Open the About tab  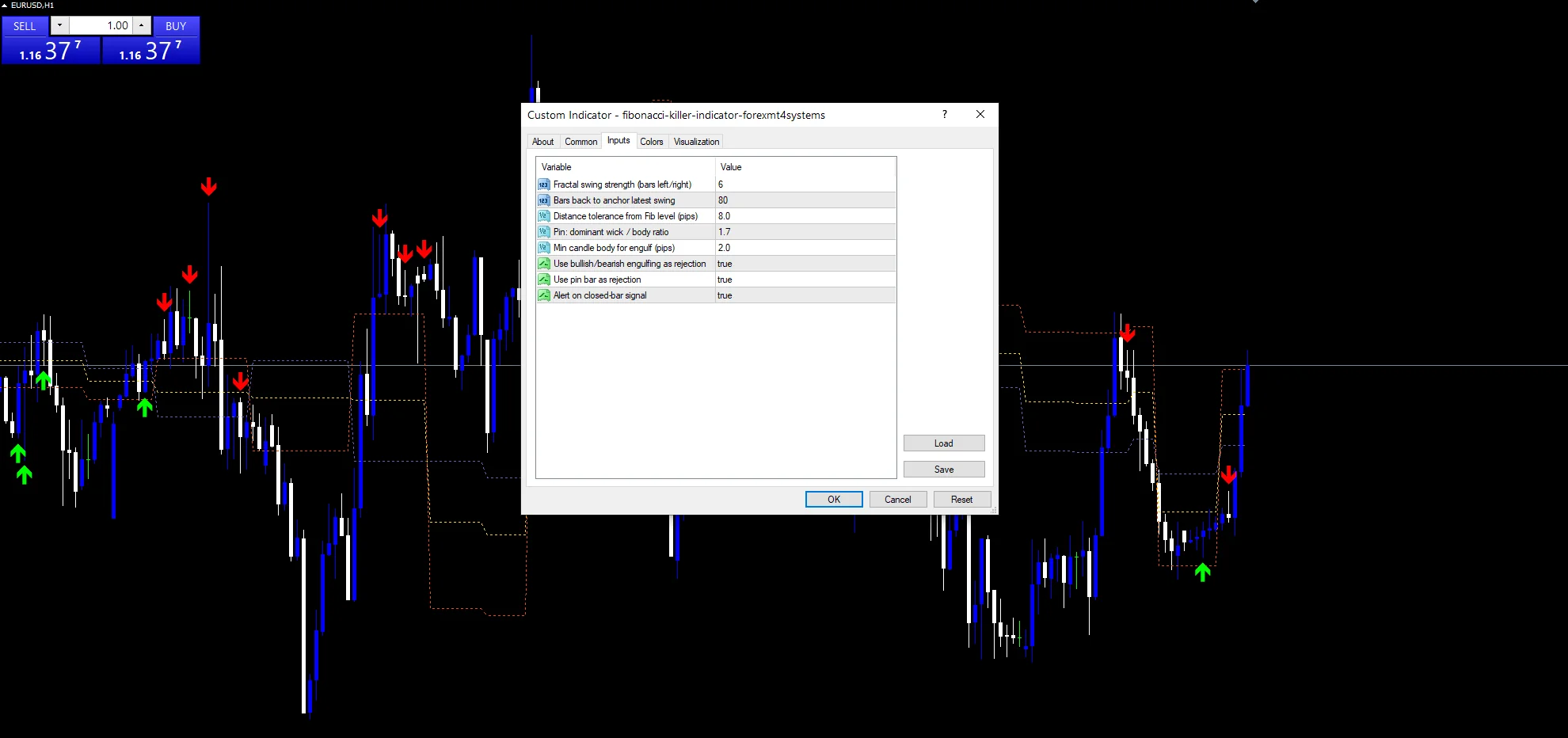(542, 142)
